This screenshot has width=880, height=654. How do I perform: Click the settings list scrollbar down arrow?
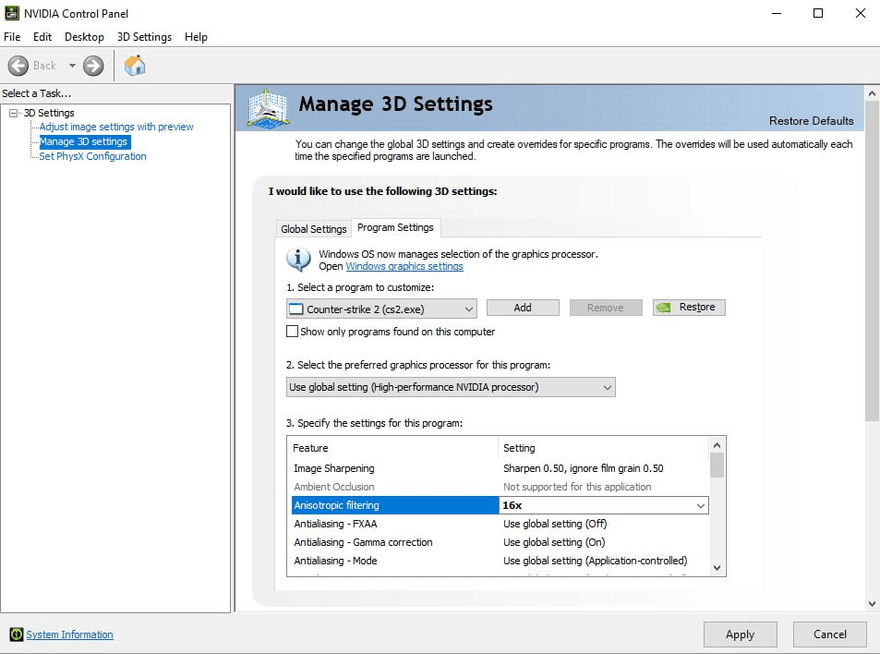coord(716,567)
